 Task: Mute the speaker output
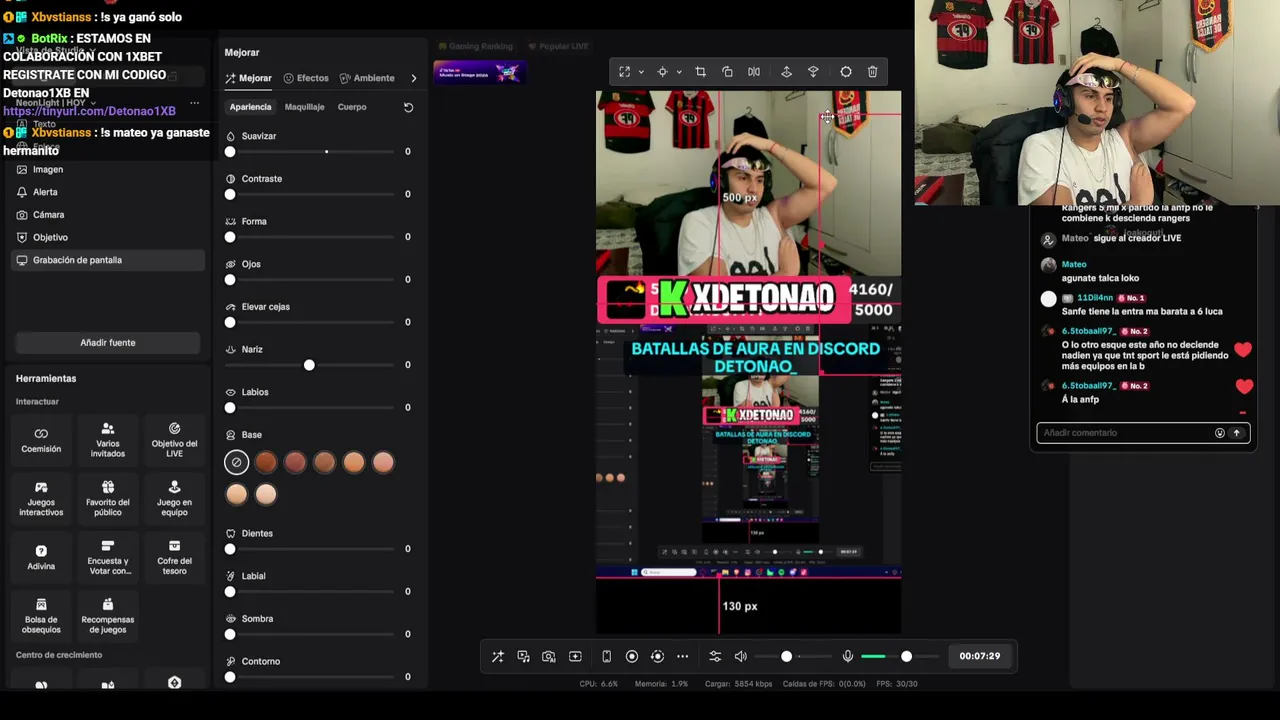741,656
